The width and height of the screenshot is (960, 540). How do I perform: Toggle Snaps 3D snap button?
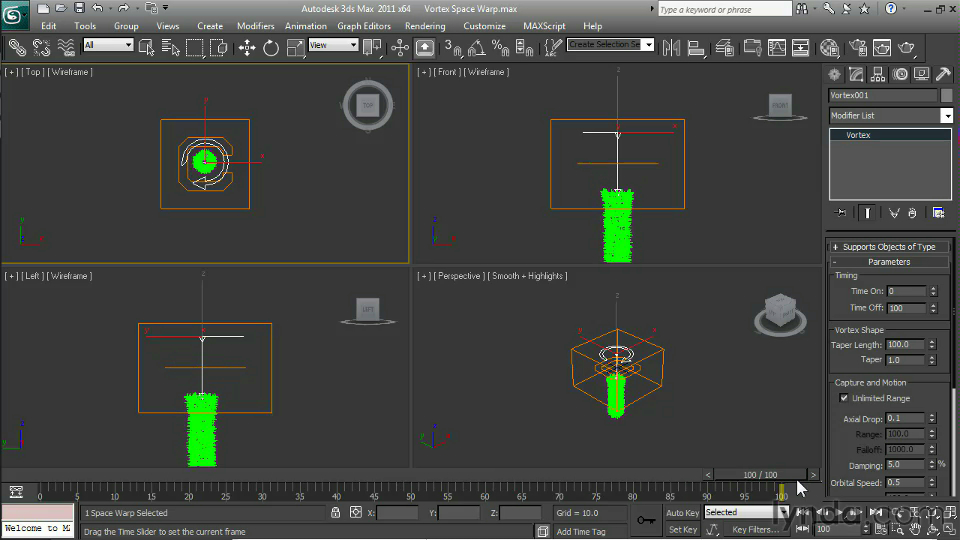point(452,47)
